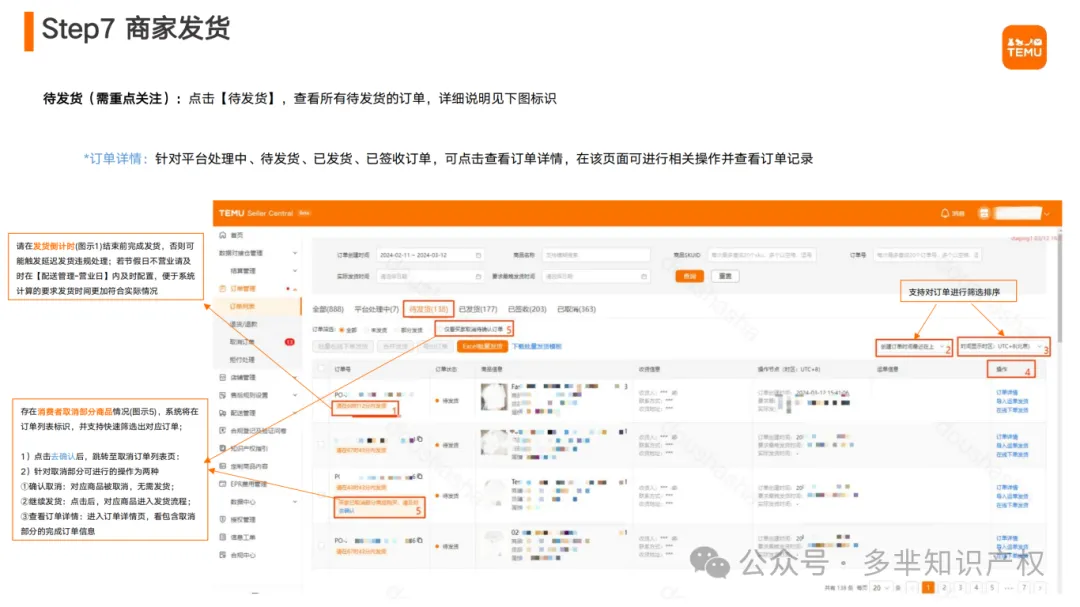Open the page size 20 dropdown

pyautogui.click(x=880, y=588)
